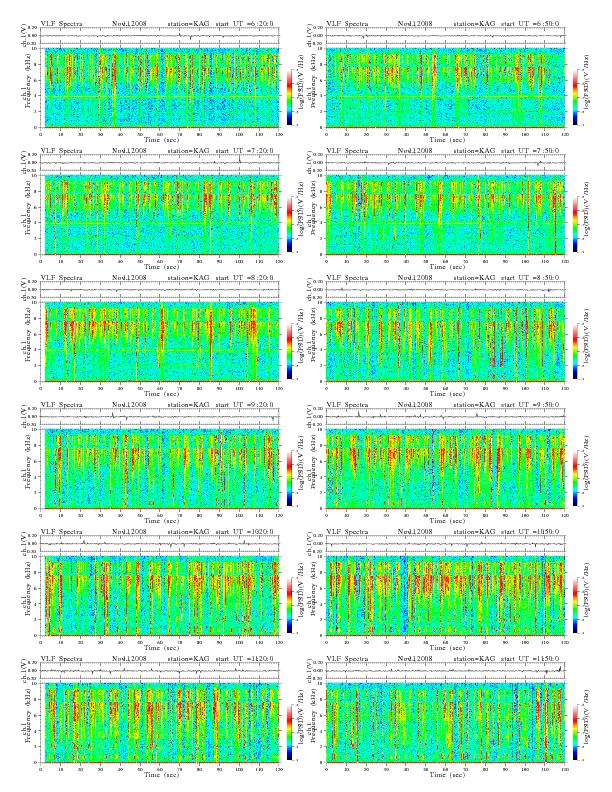Open the spectrogram for start UT 7:50:0
The width and height of the screenshot is (612, 792).
(445, 215)
